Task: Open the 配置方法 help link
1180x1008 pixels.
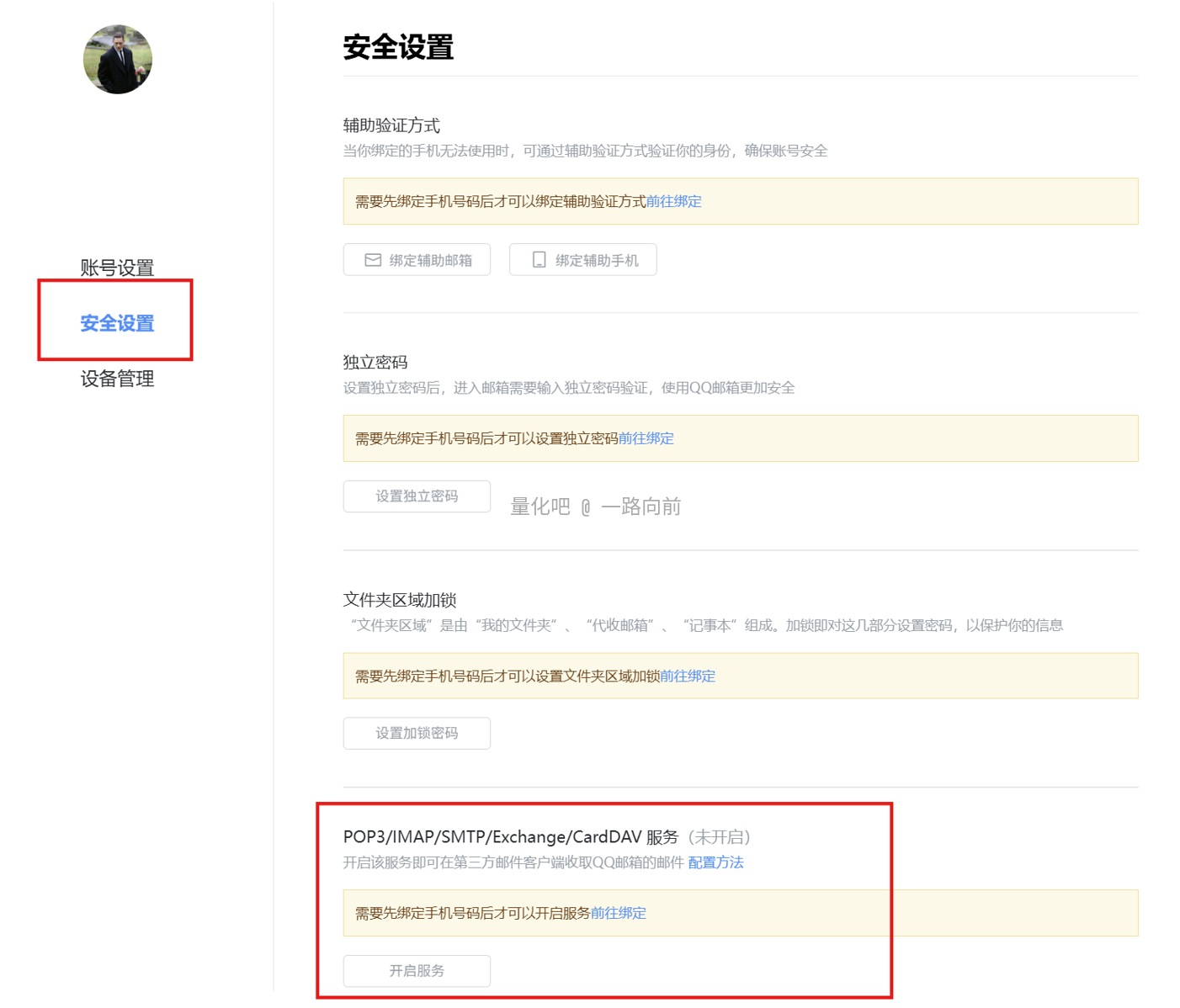Action: point(715,862)
